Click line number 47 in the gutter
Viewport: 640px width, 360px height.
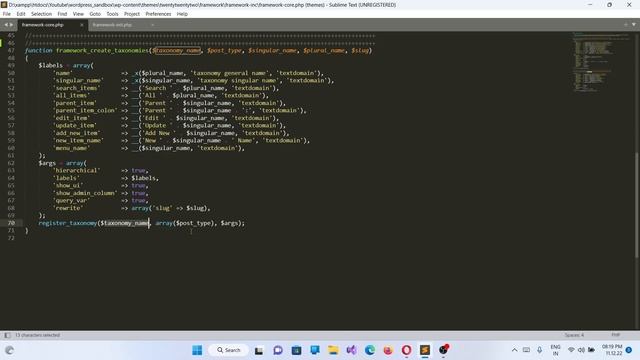11,51
